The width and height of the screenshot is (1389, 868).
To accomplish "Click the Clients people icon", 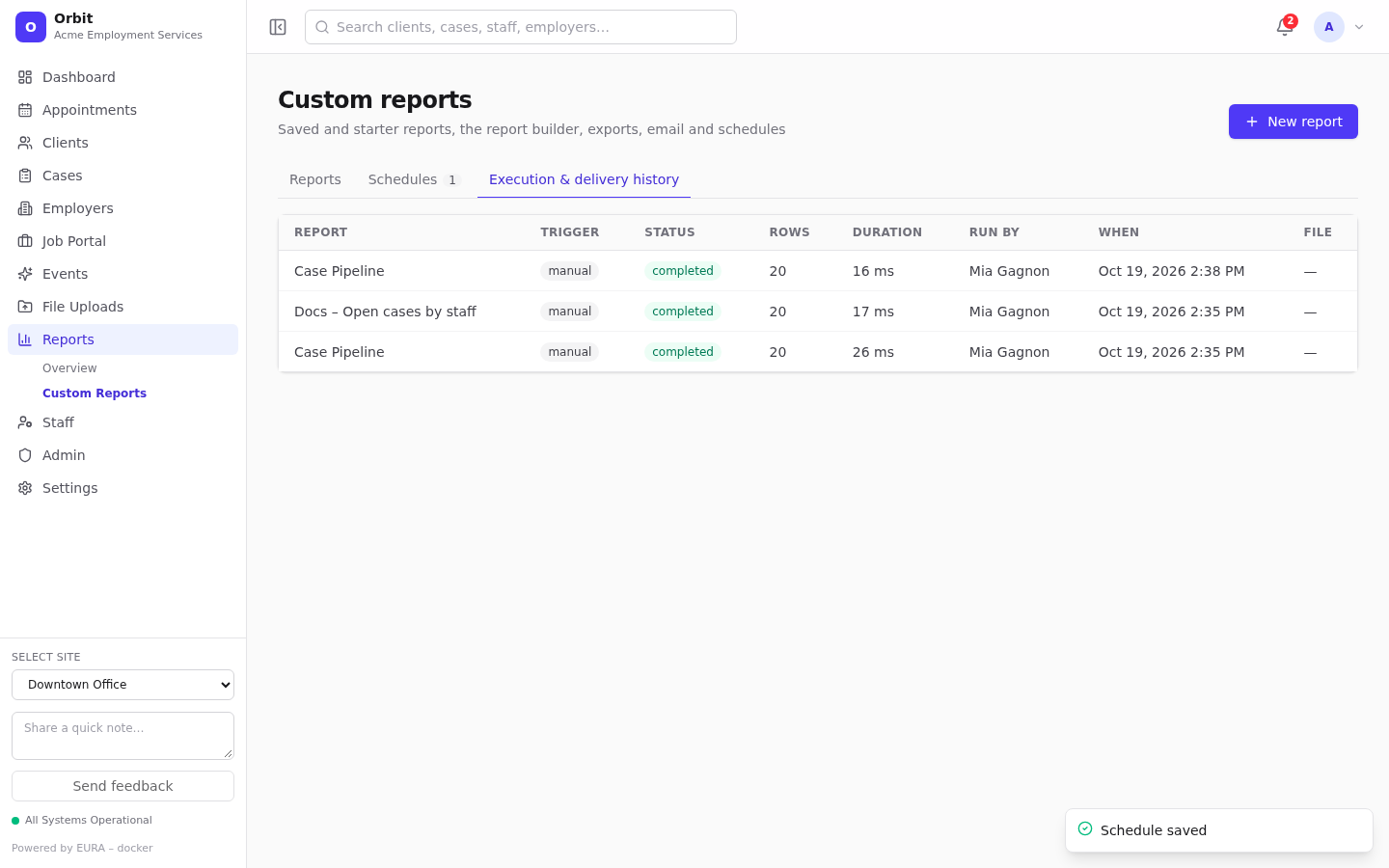I will (25, 143).
